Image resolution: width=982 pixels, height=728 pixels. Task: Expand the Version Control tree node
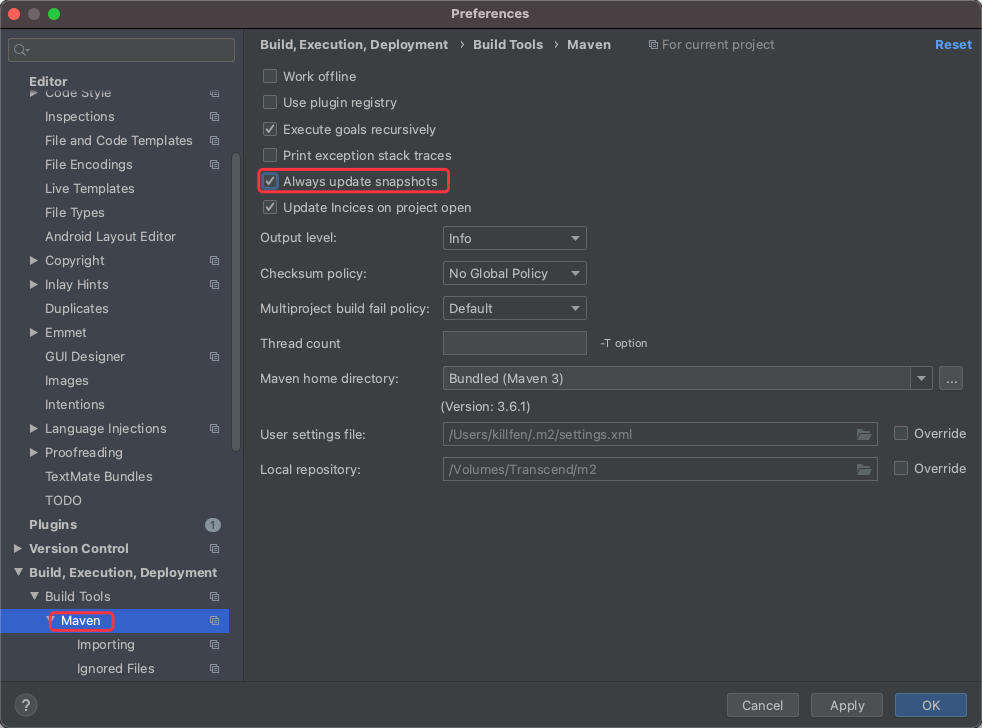click(18, 549)
